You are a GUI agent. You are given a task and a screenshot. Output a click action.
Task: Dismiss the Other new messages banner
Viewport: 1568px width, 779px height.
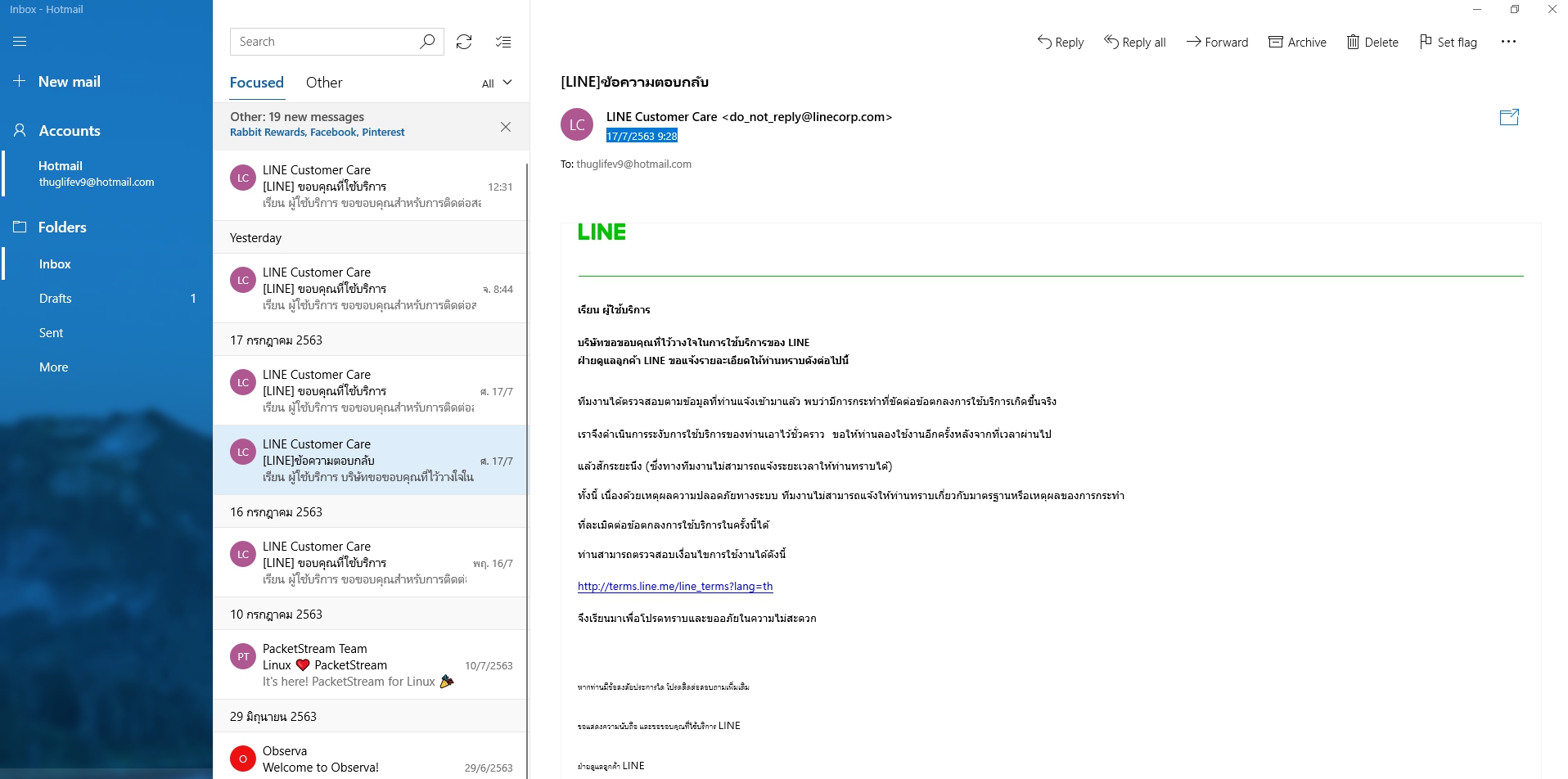pyautogui.click(x=506, y=127)
